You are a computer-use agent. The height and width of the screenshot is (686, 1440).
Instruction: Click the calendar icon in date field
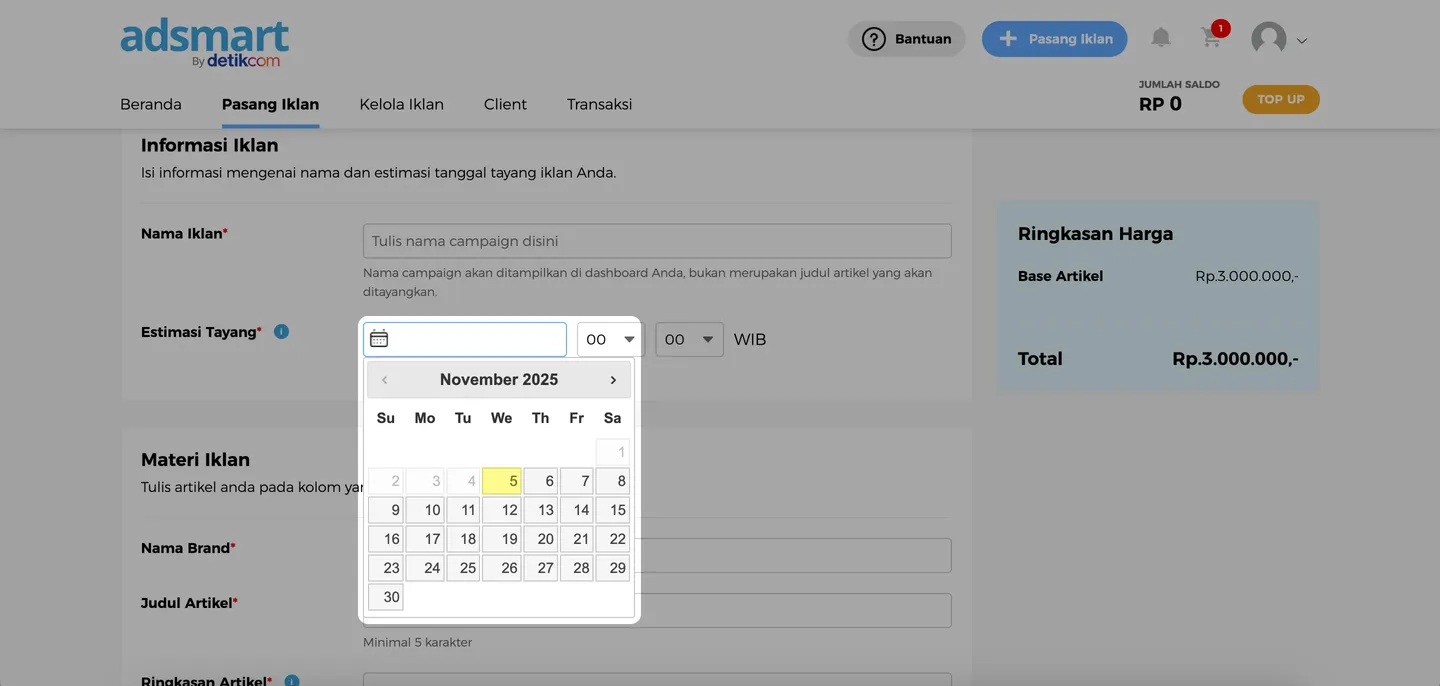point(379,339)
